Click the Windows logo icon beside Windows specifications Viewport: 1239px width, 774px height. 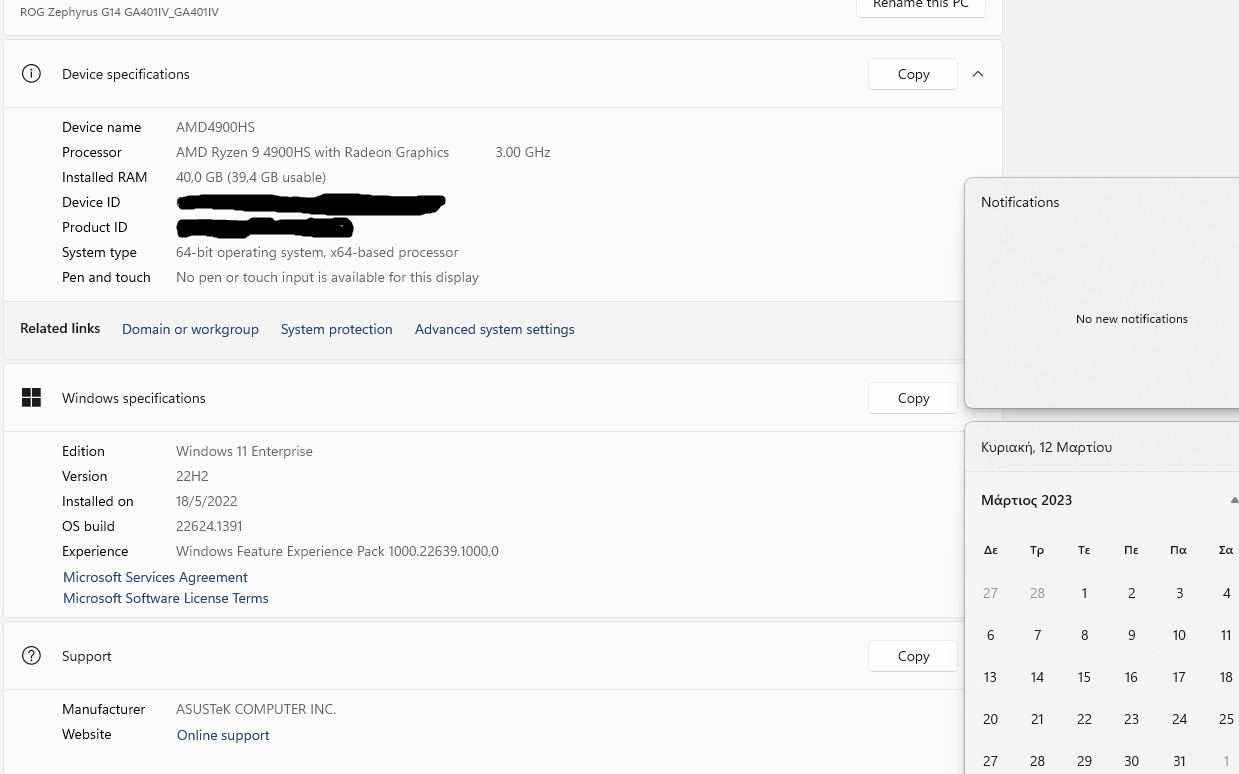[31, 398]
